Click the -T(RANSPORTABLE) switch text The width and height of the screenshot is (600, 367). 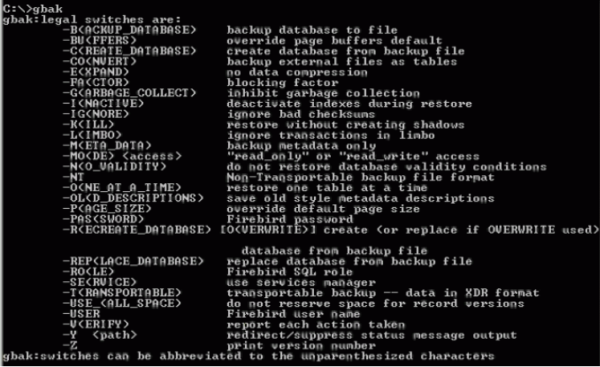(122, 293)
